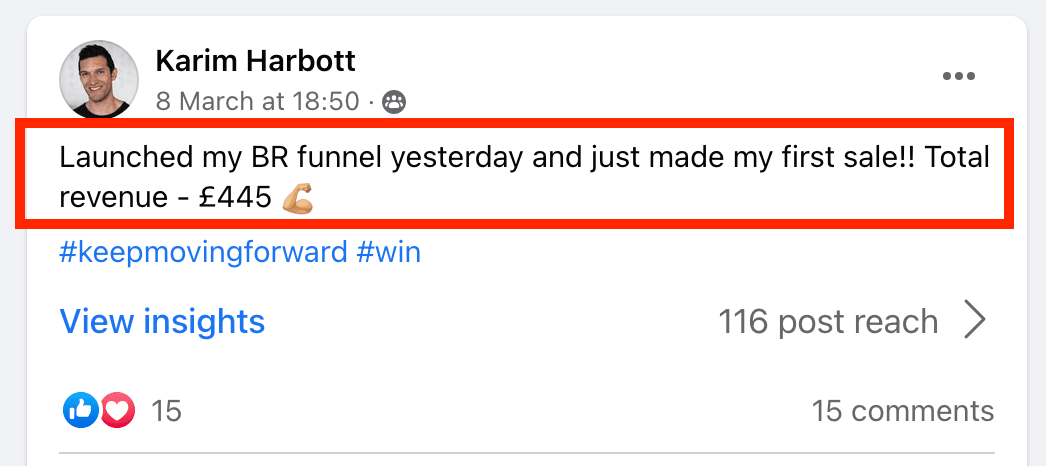Image resolution: width=1046 pixels, height=466 pixels.
Task: Open the three-dot post options menu
Action: 958,77
